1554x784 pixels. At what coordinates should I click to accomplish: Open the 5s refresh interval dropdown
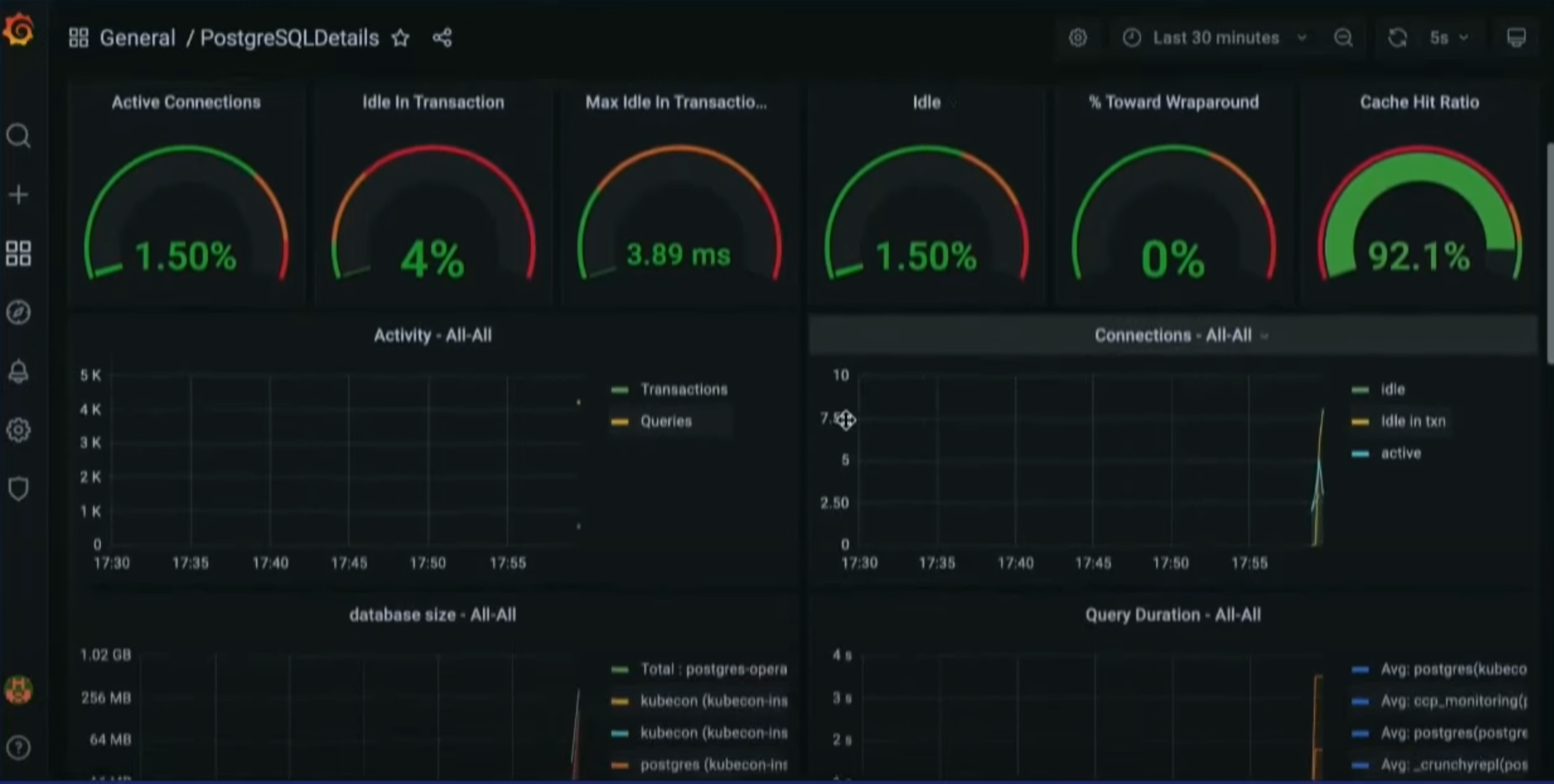(1449, 38)
